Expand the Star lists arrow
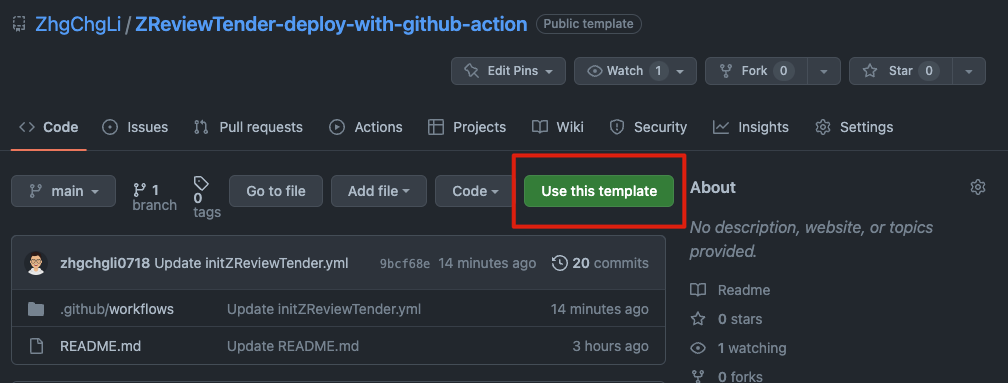 tap(969, 71)
